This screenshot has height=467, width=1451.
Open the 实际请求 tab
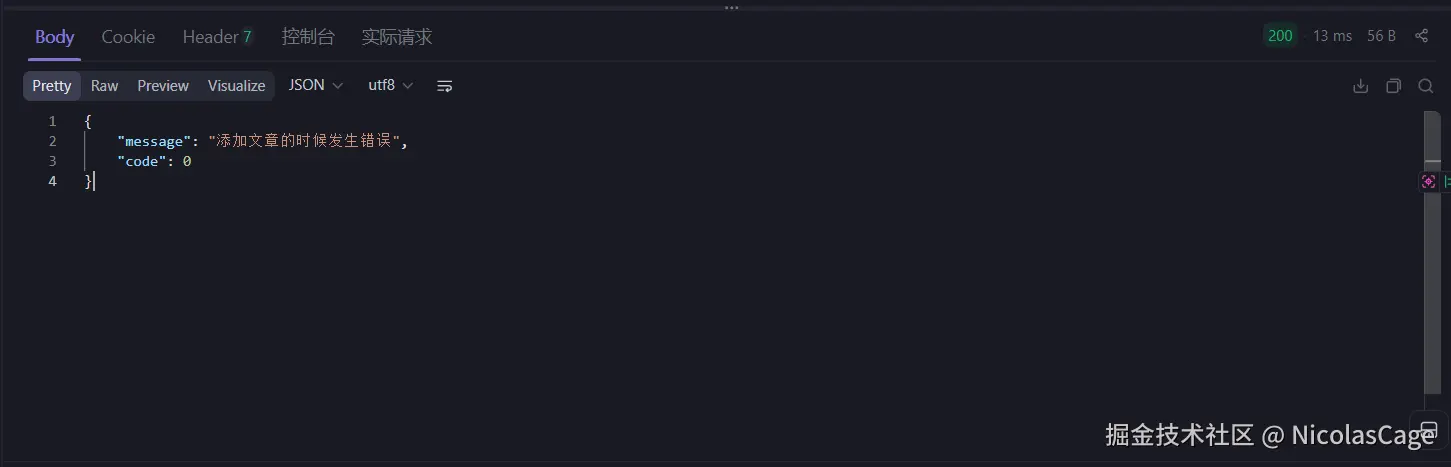coord(397,37)
